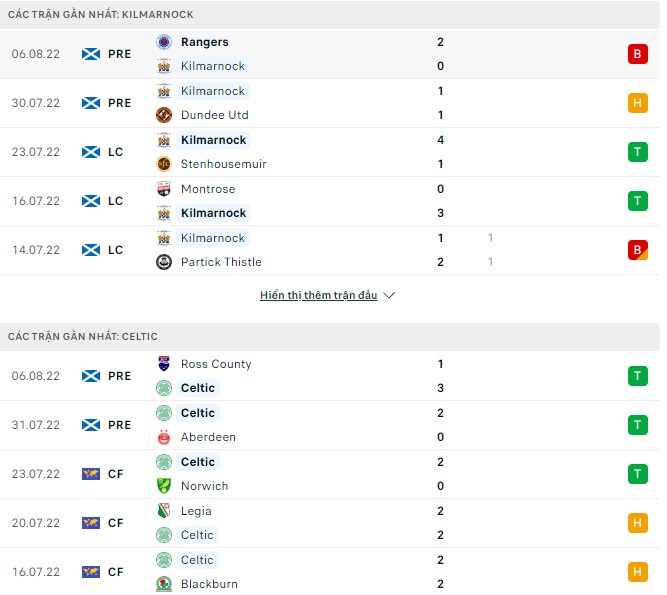Click the Dundee Utd team logo

165,115
